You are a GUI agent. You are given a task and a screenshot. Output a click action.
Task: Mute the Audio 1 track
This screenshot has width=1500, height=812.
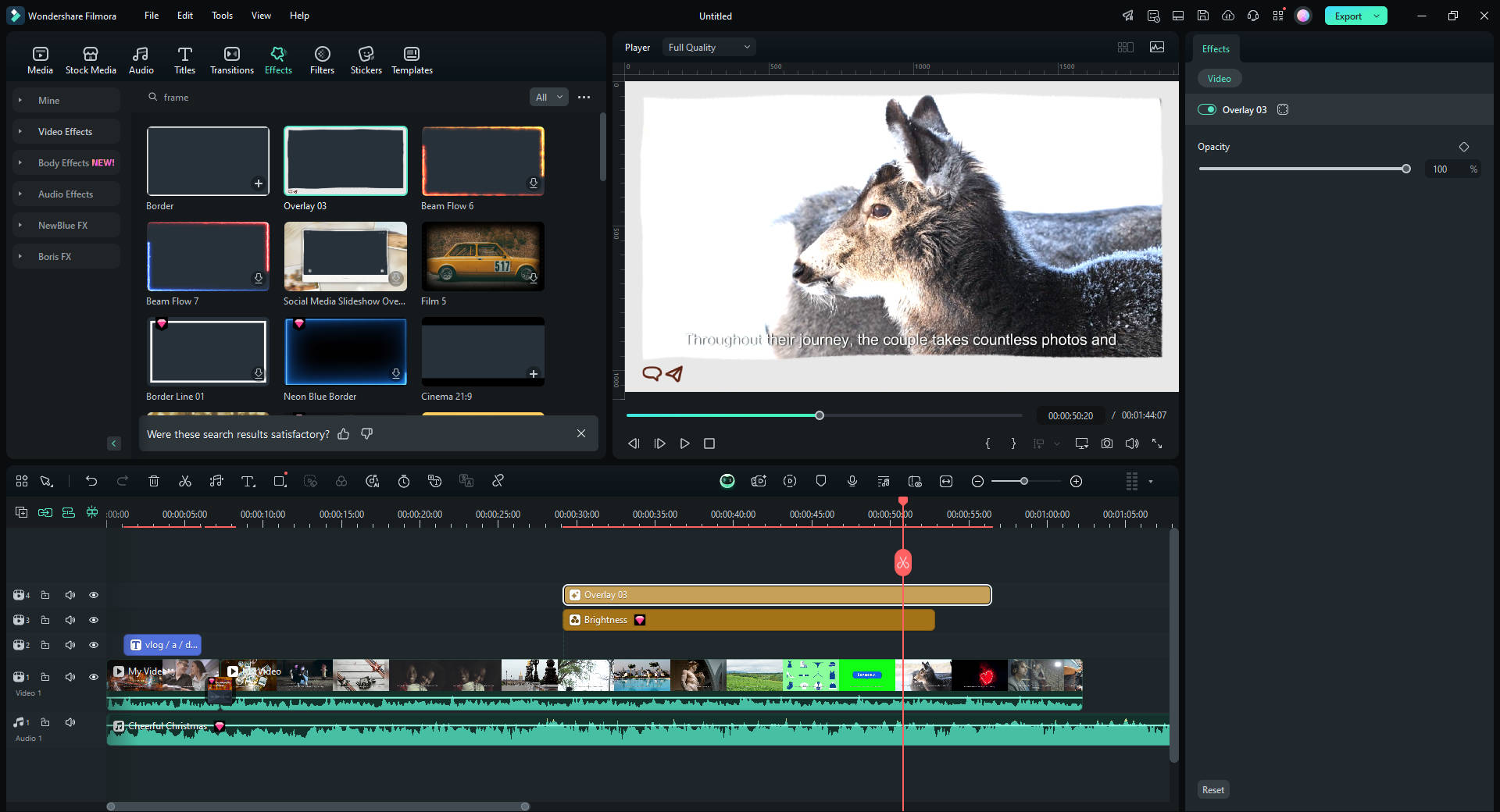point(70,722)
